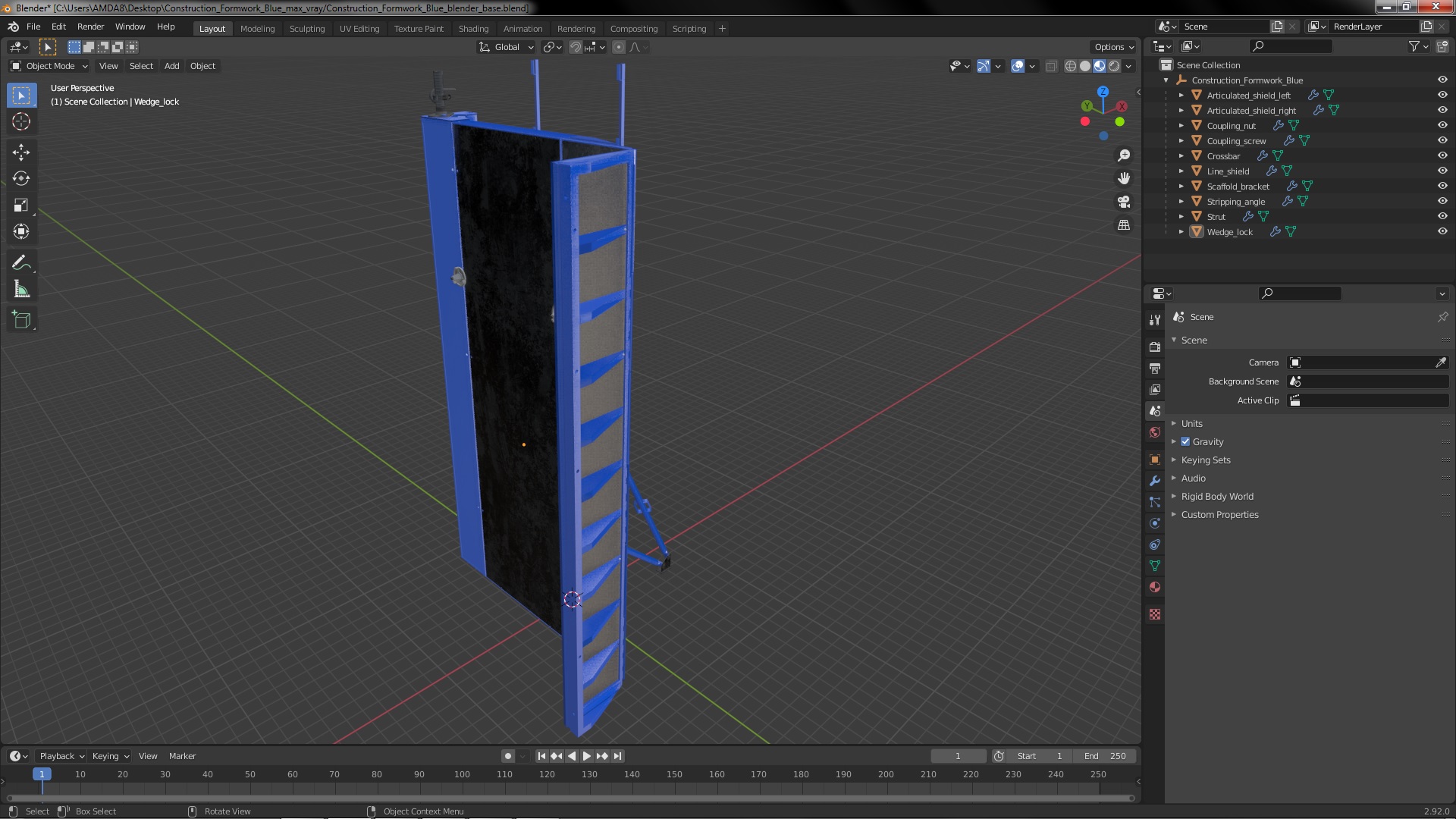
Task: Click the pan view hand icon
Action: coord(1124,178)
